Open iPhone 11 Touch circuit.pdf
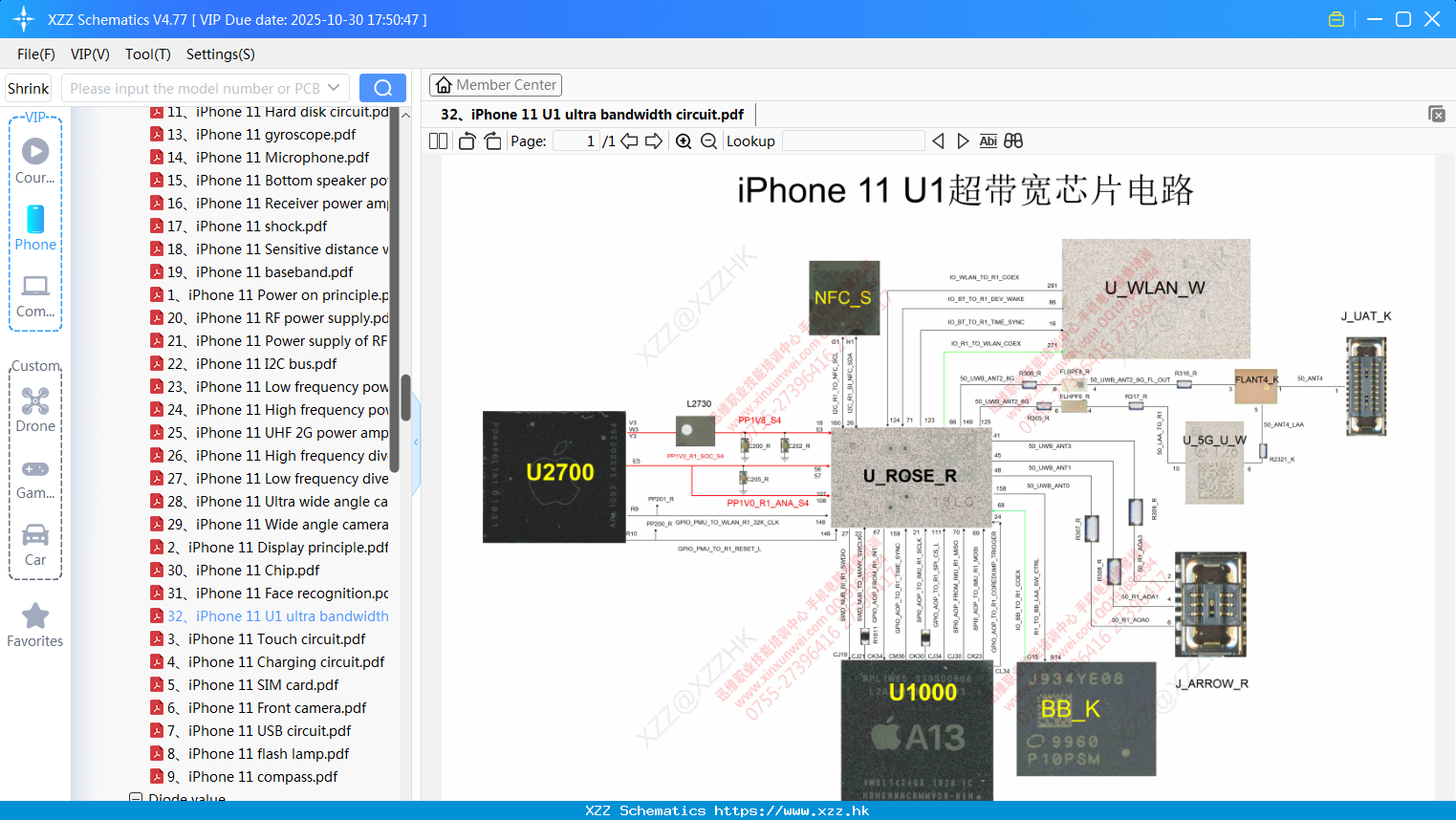 pos(266,639)
